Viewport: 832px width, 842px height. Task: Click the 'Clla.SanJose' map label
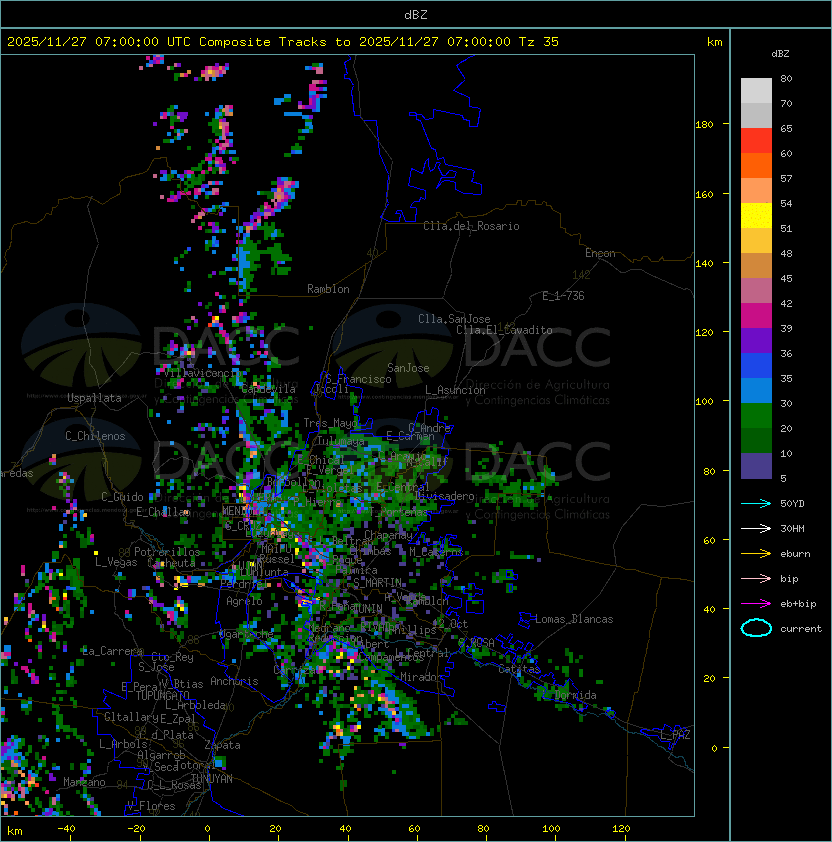tap(454, 319)
